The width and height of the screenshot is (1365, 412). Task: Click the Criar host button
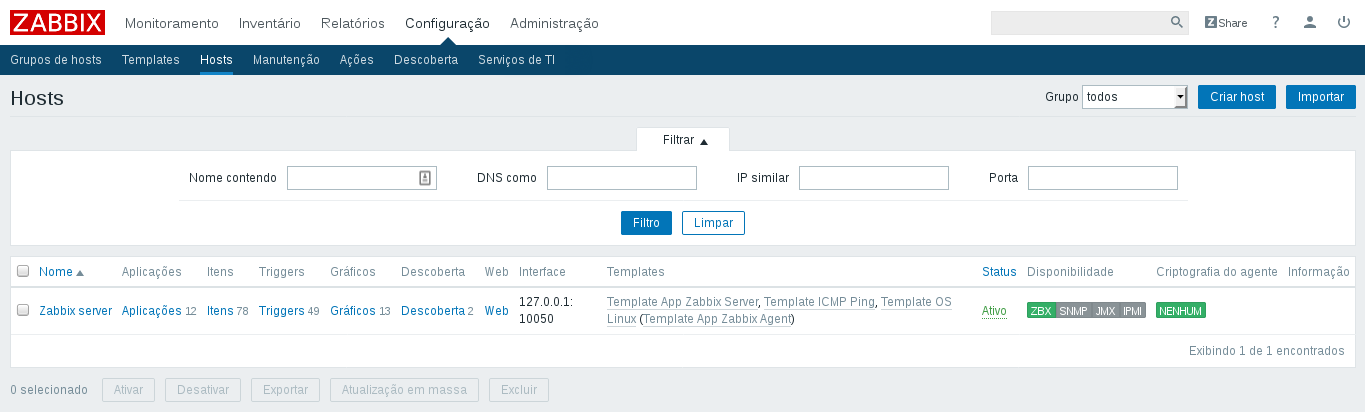pos(1236,97)
